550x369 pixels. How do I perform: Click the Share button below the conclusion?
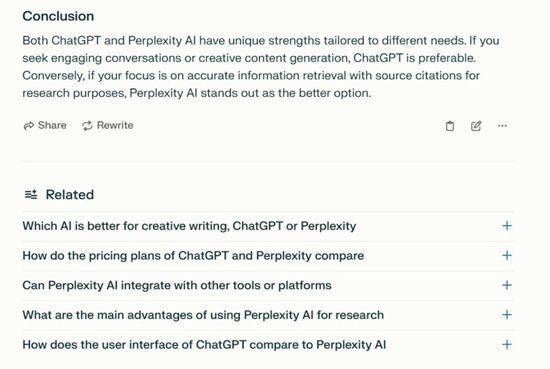[45, 125]
